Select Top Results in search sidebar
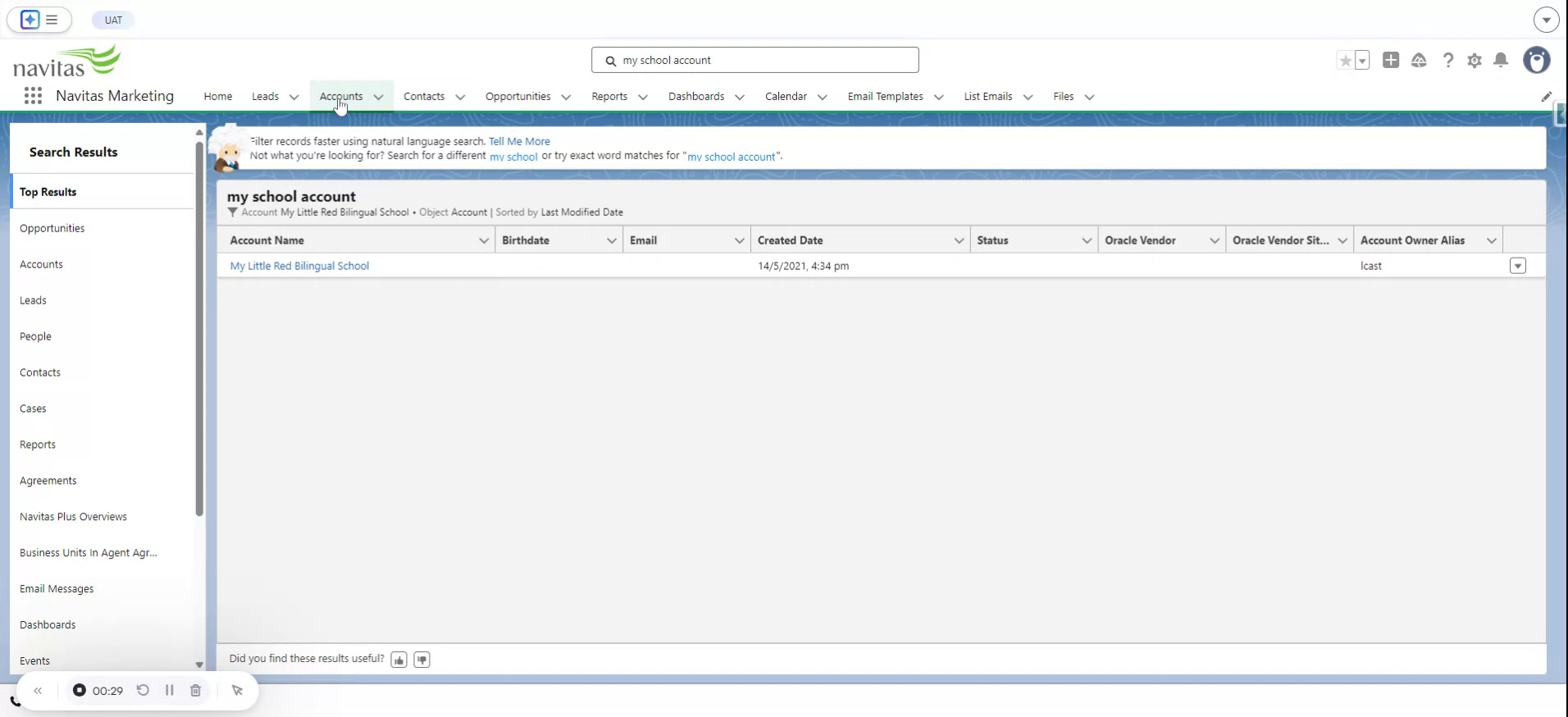Screen dimensions: 1568x717 point(102,192)
